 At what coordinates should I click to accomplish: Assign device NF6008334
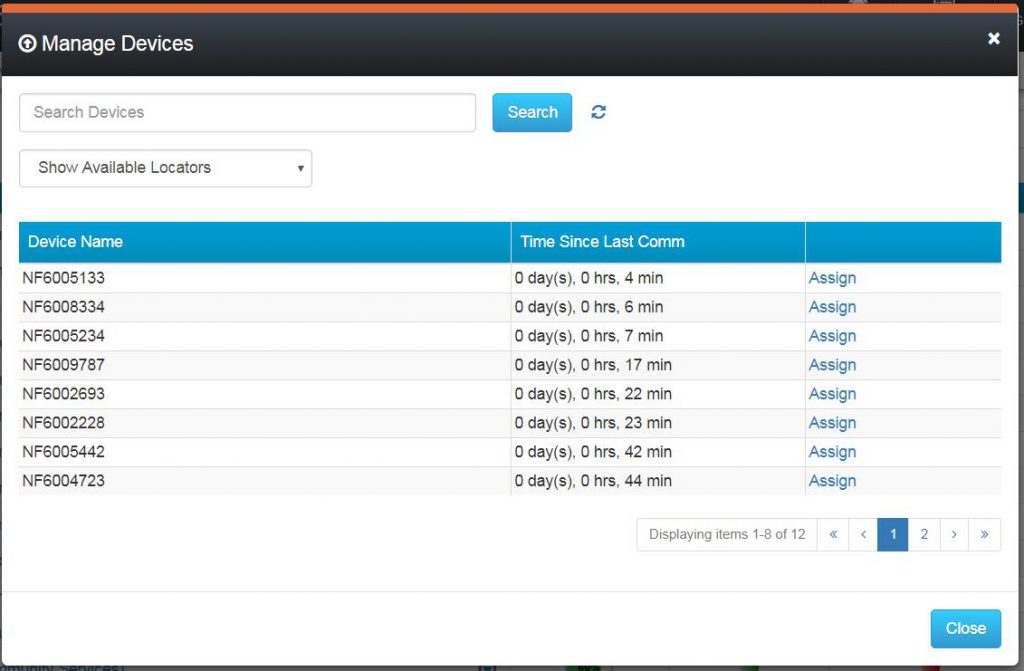coord(832,307)
